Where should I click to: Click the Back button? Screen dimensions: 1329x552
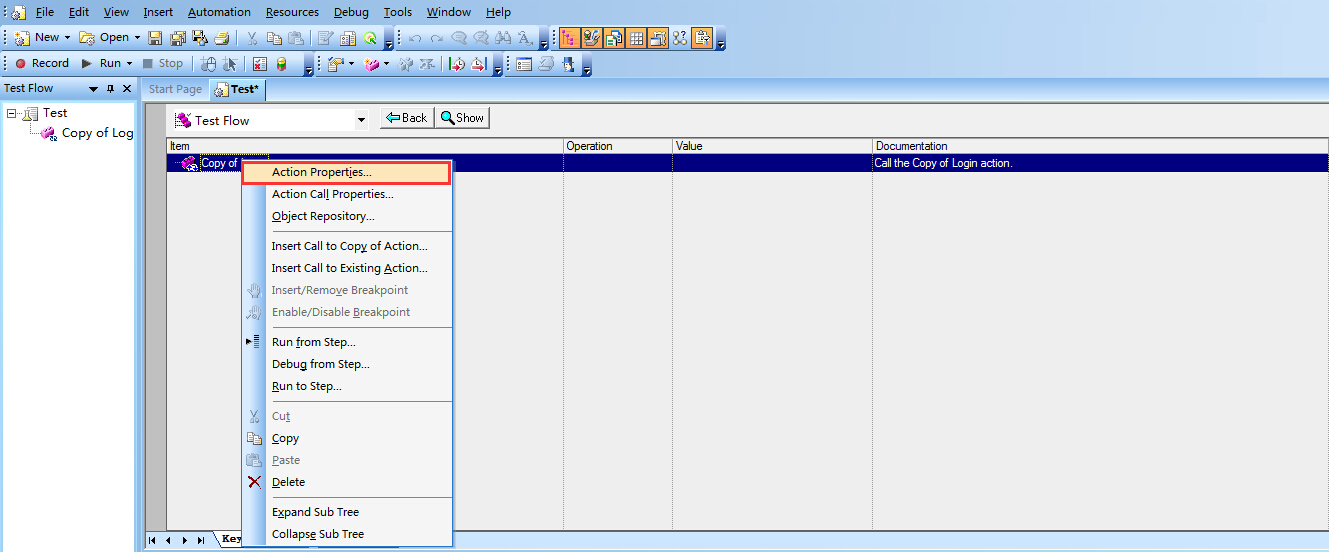[405, 118]
